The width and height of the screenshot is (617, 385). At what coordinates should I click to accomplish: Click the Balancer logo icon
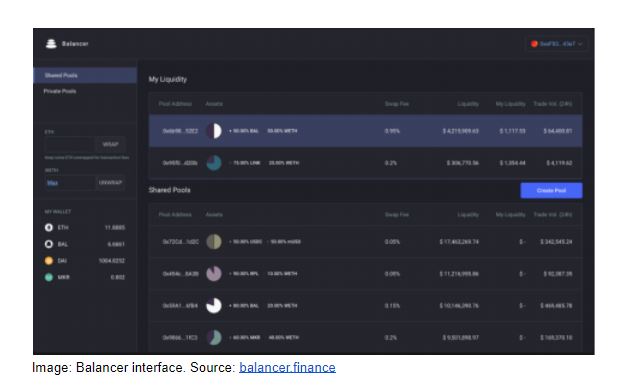tap(51, 43)
